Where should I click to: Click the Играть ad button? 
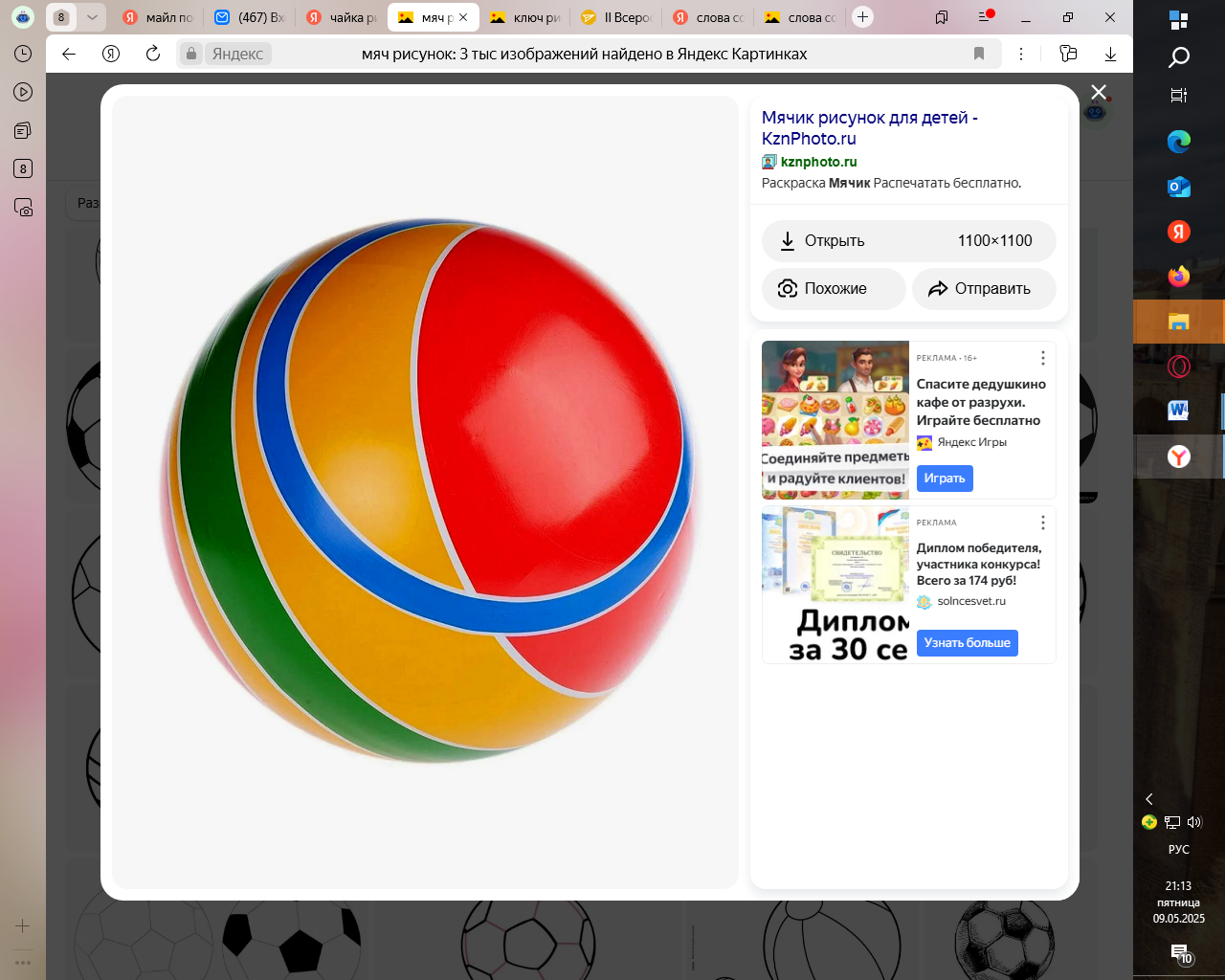945,479
